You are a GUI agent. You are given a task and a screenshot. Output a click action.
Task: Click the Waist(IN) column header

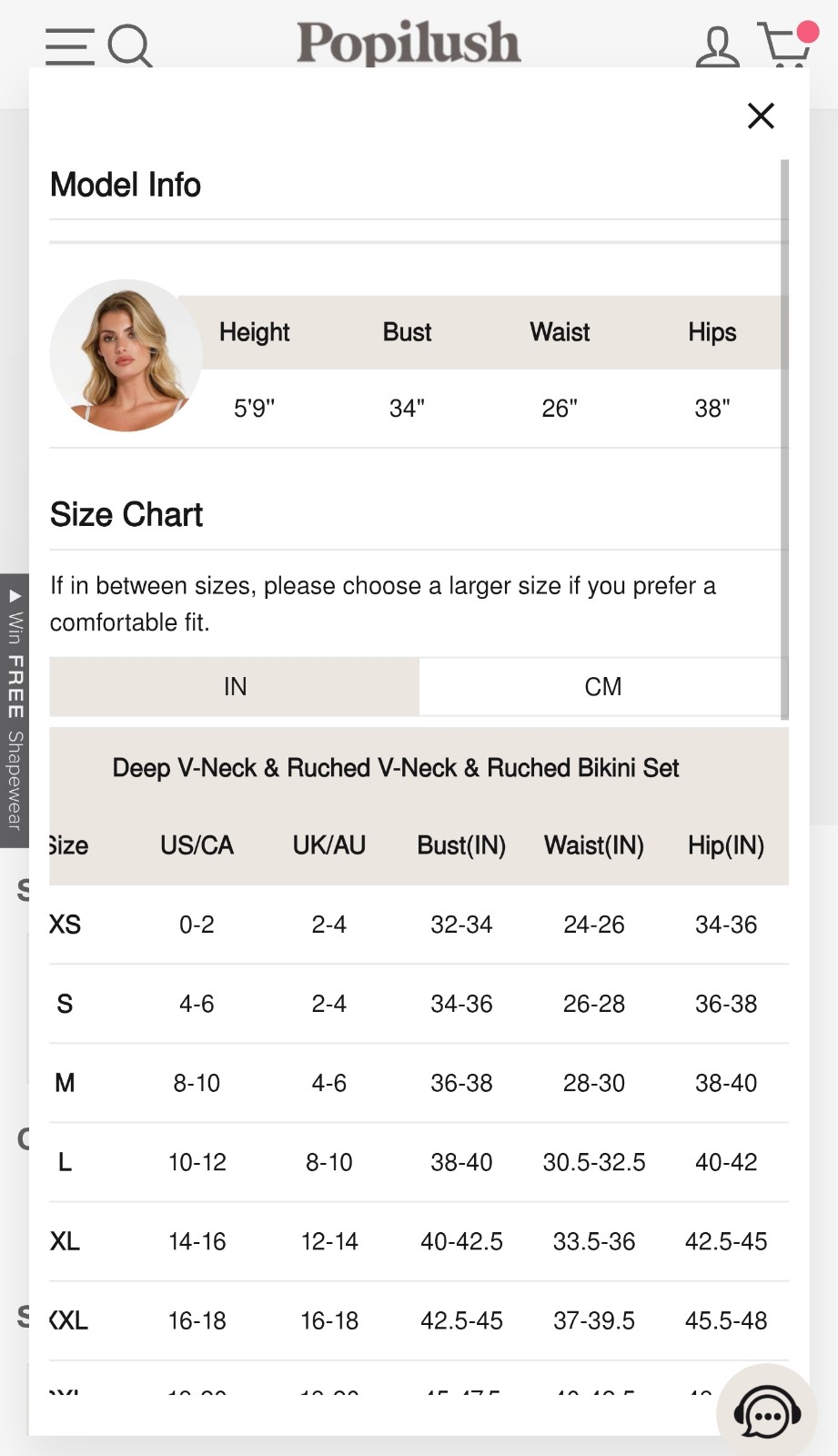594,845
